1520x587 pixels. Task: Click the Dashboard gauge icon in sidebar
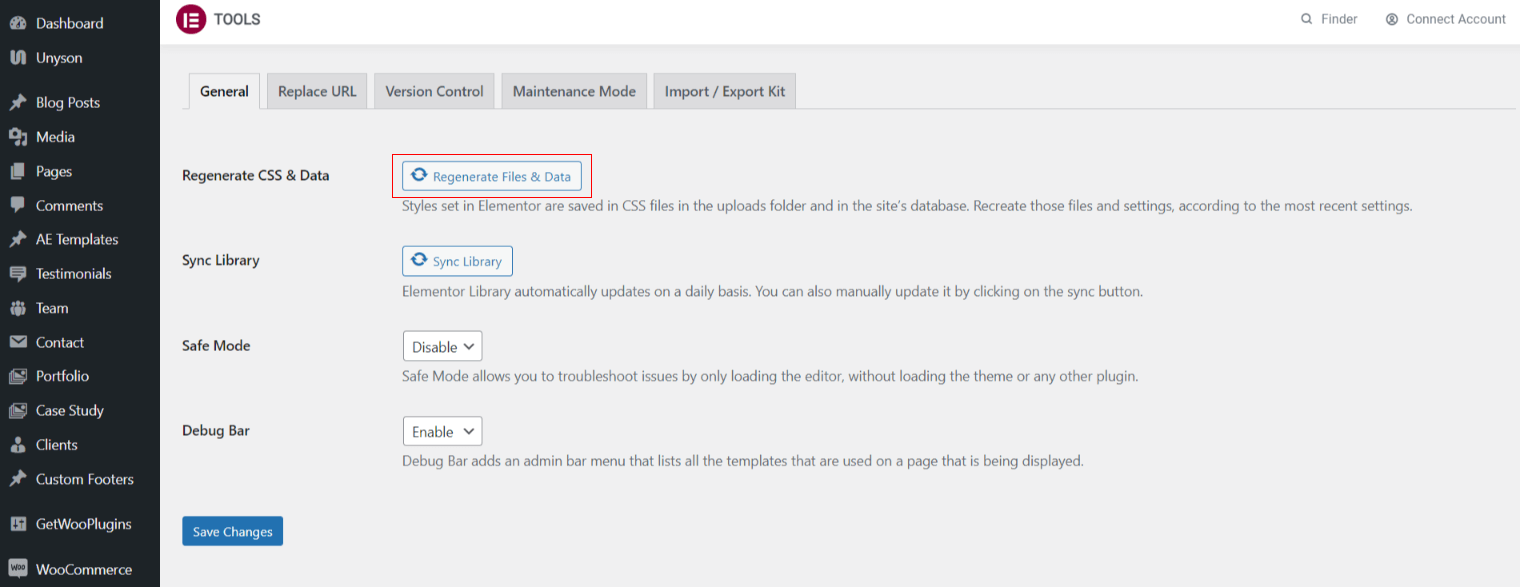(18, 23)
